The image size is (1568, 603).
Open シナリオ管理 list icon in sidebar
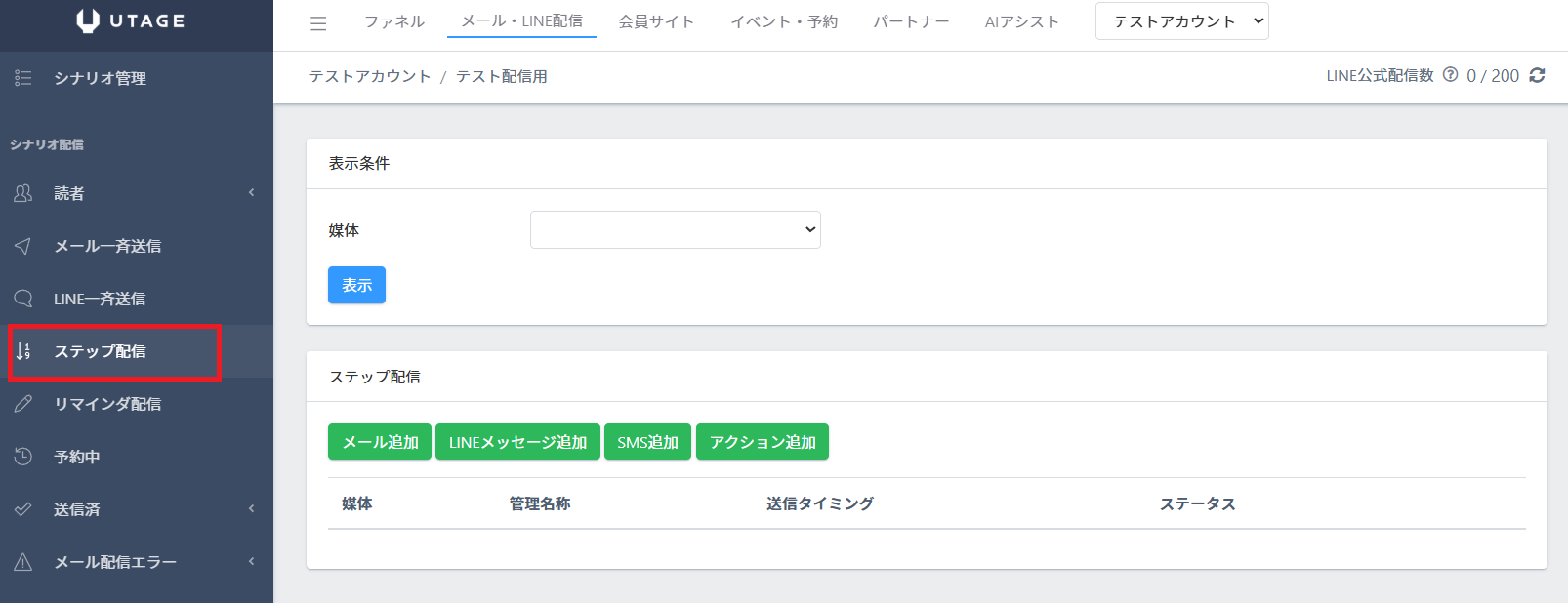[x=23, y=78]
